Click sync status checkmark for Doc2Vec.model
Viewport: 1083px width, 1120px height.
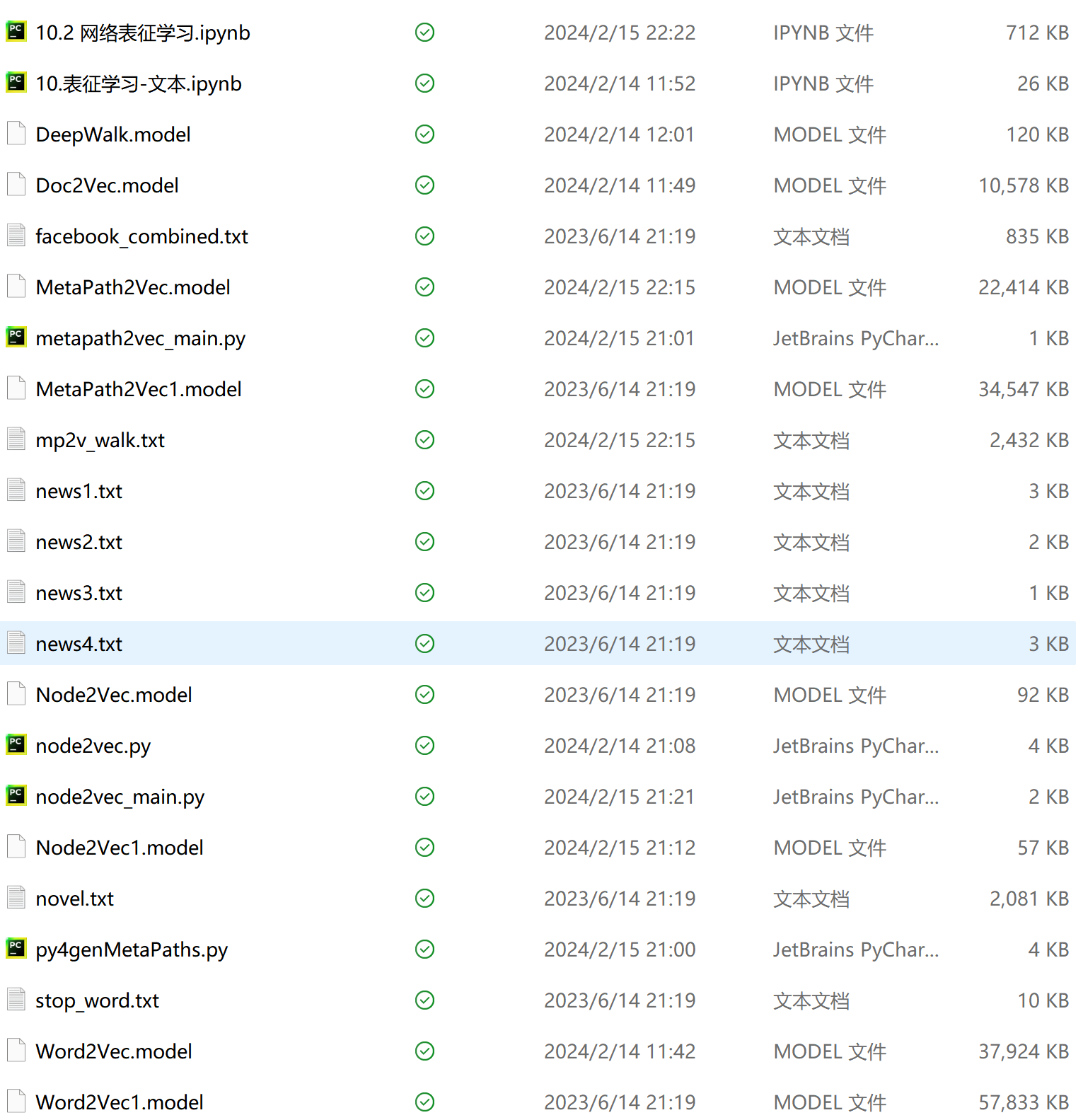point(424,185)
